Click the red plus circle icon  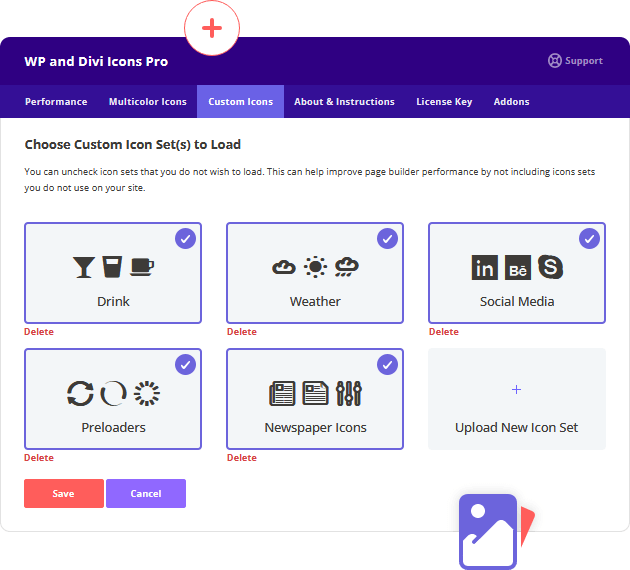212,28
